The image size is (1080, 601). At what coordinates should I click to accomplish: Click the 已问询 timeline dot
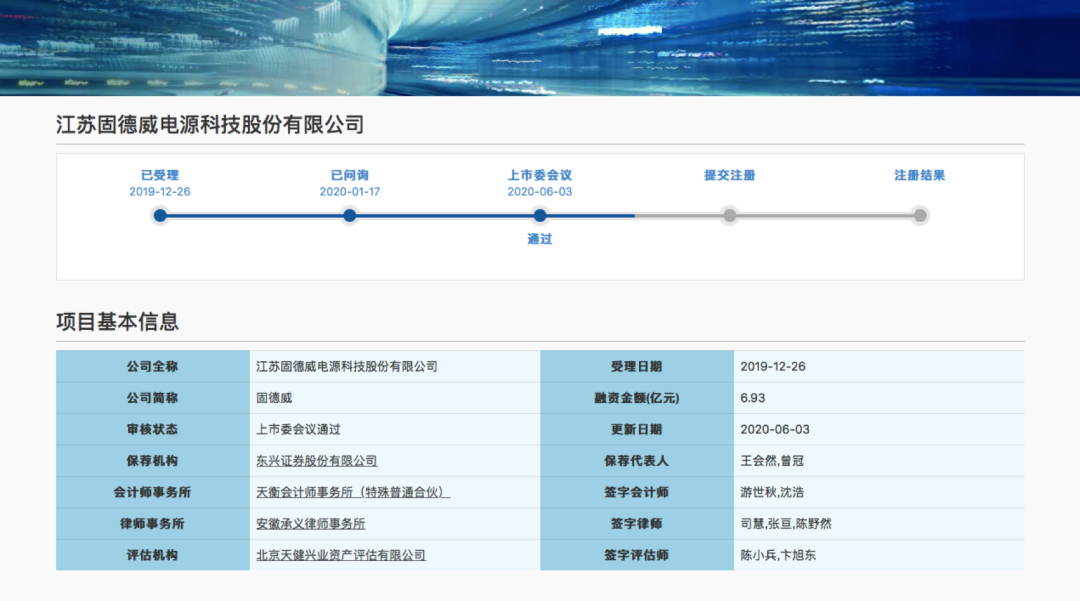[350, 215]
